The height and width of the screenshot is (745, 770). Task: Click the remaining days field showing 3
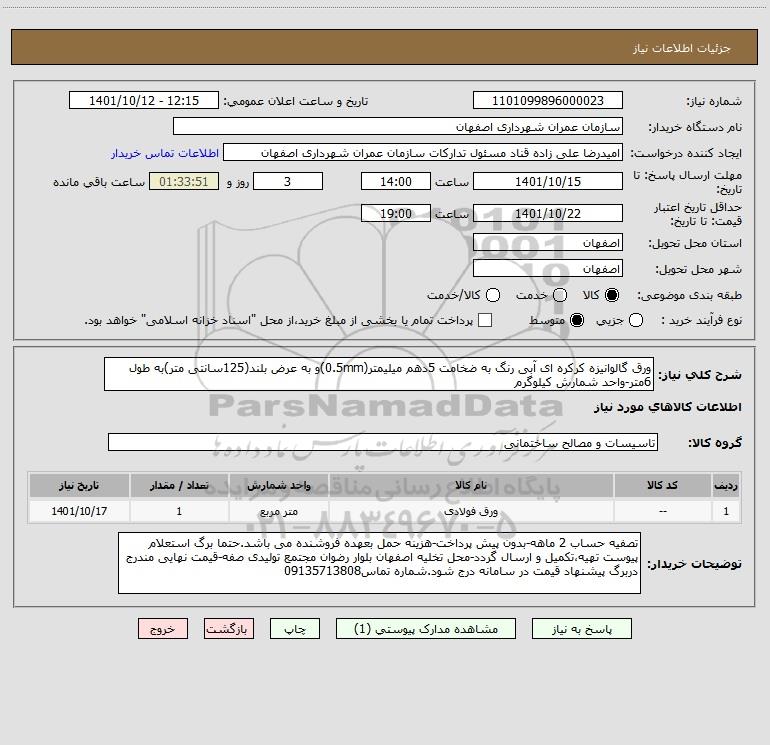point(288,181)
